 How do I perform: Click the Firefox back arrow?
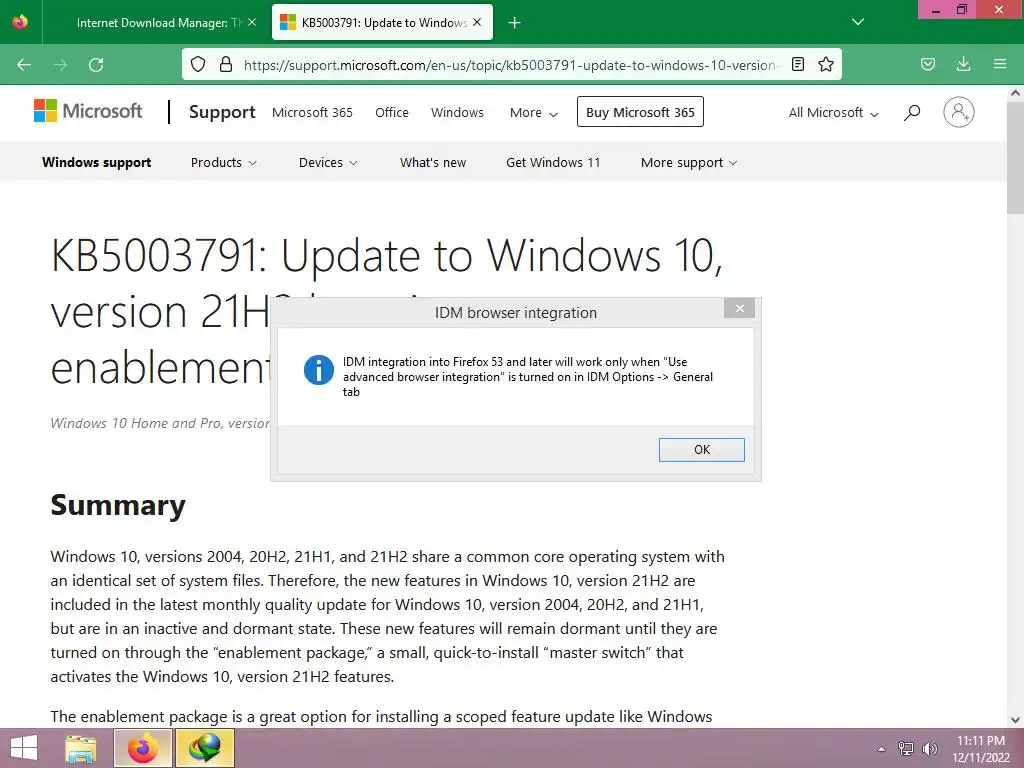[24, 65]
